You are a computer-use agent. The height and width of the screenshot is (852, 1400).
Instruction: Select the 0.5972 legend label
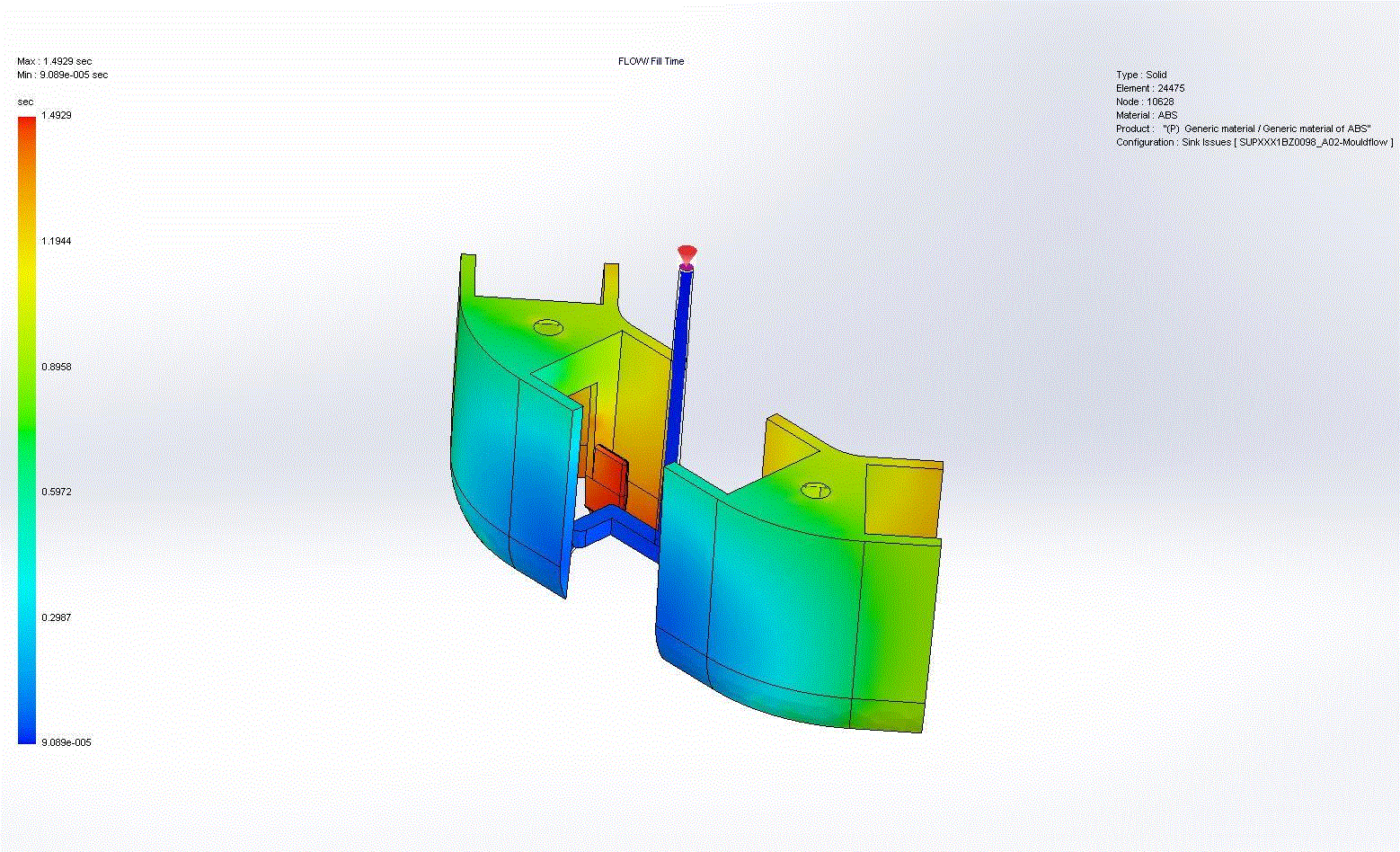point(57,492)
